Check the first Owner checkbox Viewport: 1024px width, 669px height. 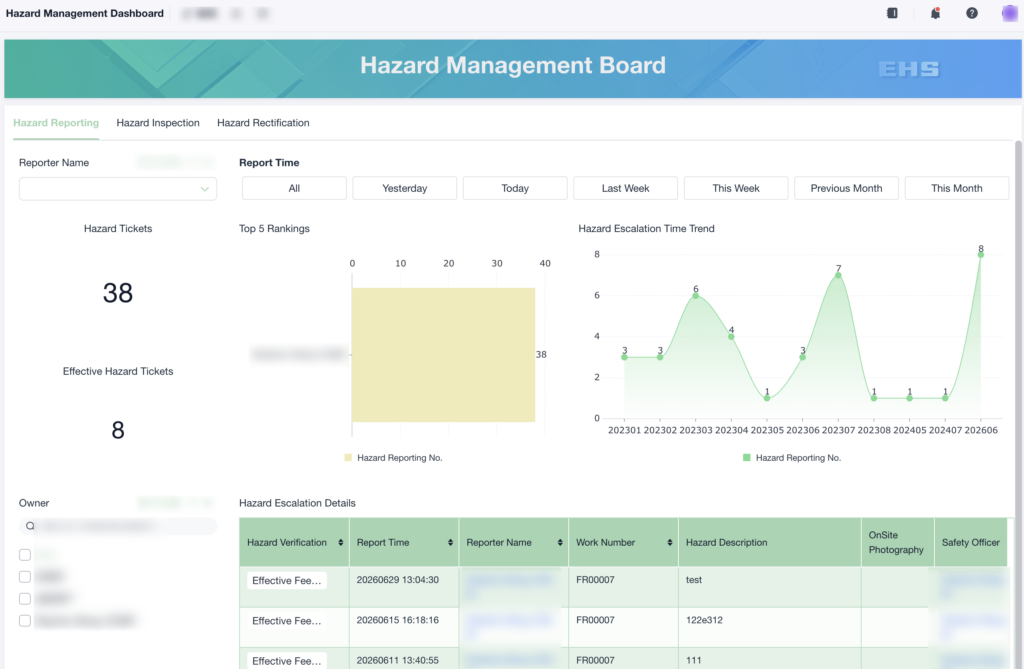pos(25,555)
